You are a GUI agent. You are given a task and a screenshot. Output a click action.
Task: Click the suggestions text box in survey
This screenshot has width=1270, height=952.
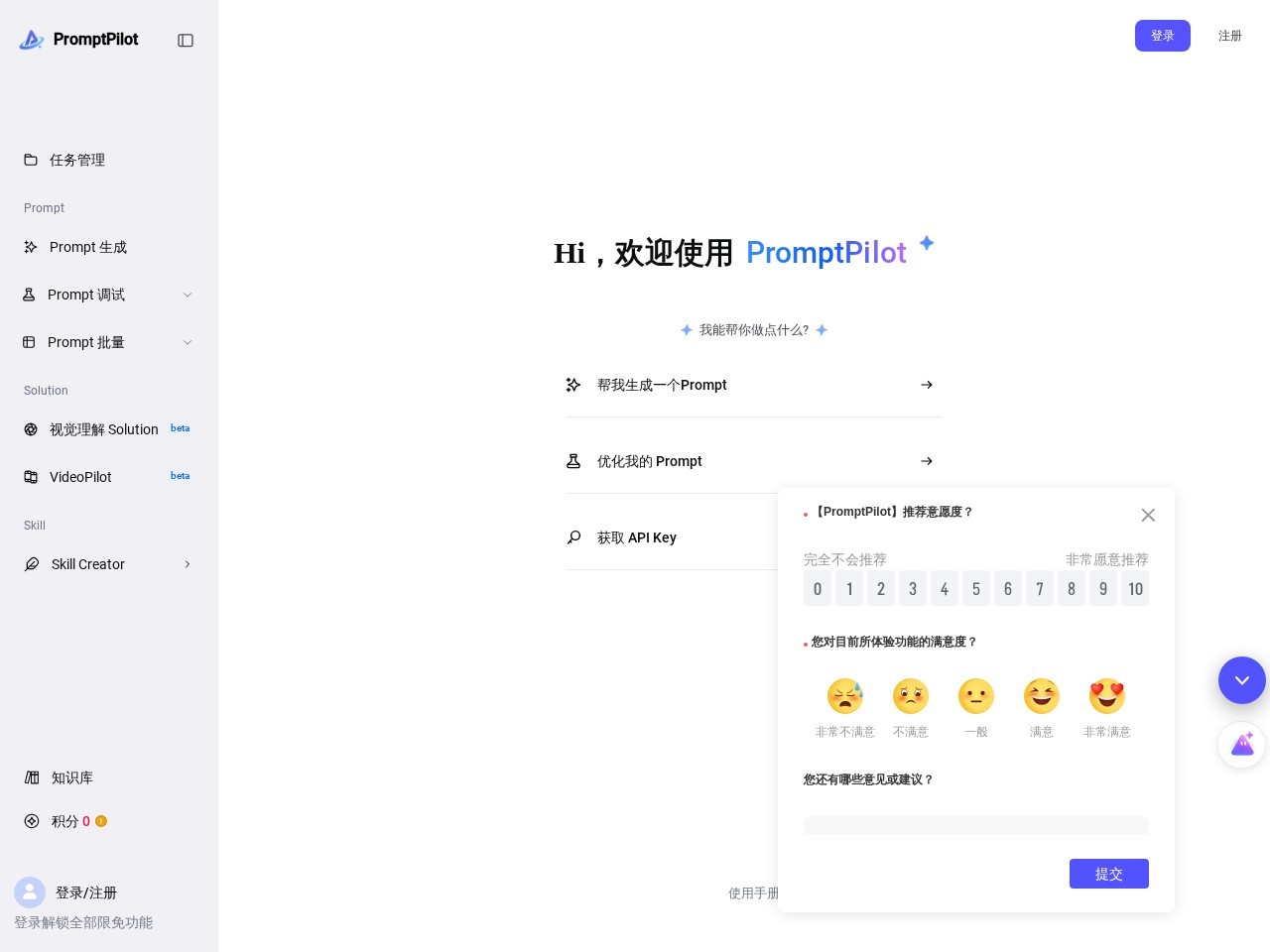click(x=976, y=825)
